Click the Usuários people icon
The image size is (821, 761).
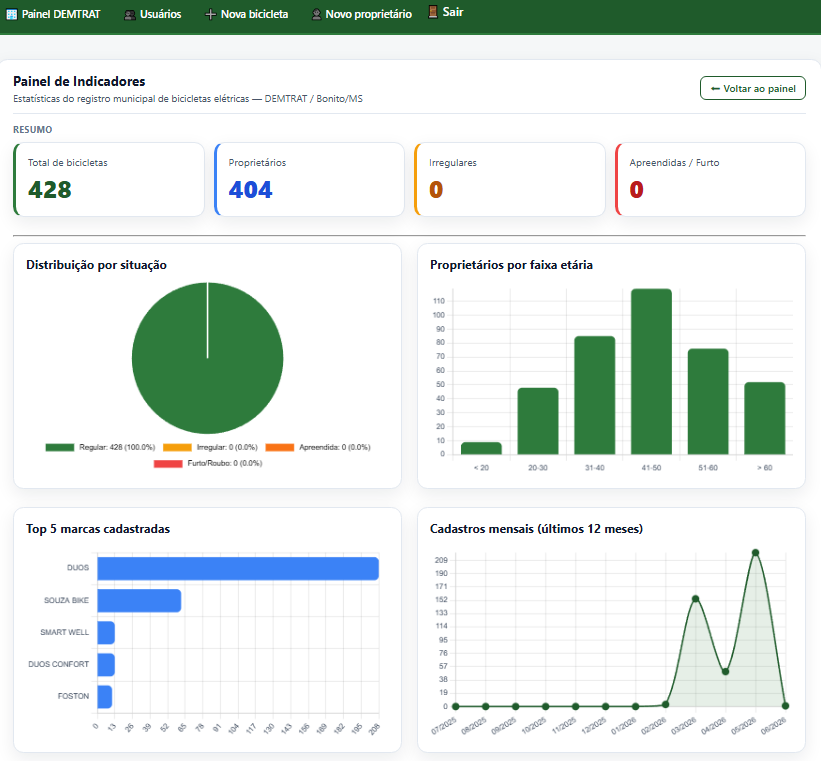pyautogui.click(x=130, y=15)
